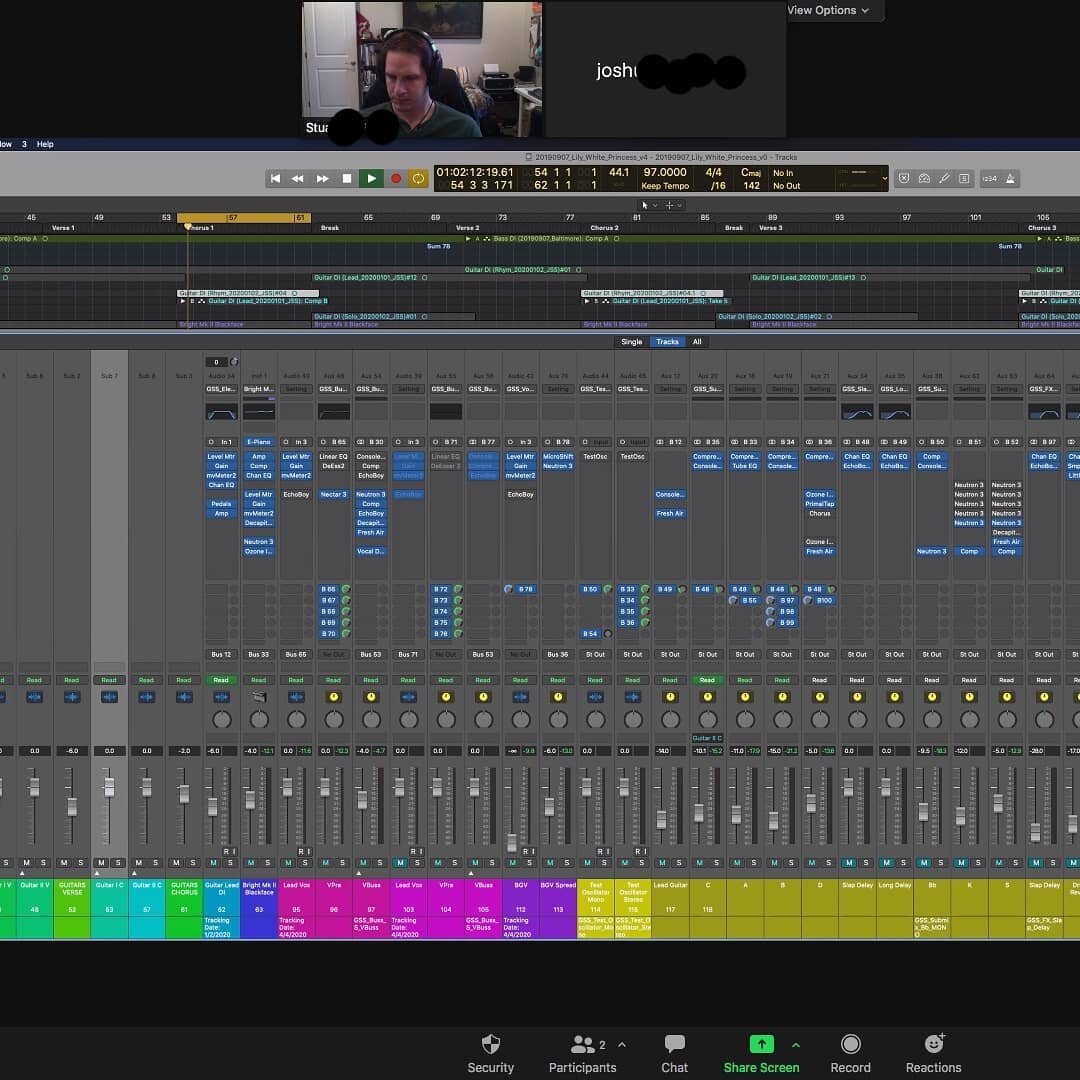Click Slap Delay channel EQ thumbnail
This screenshot has width=1080, height=1080.
point(857,412)
